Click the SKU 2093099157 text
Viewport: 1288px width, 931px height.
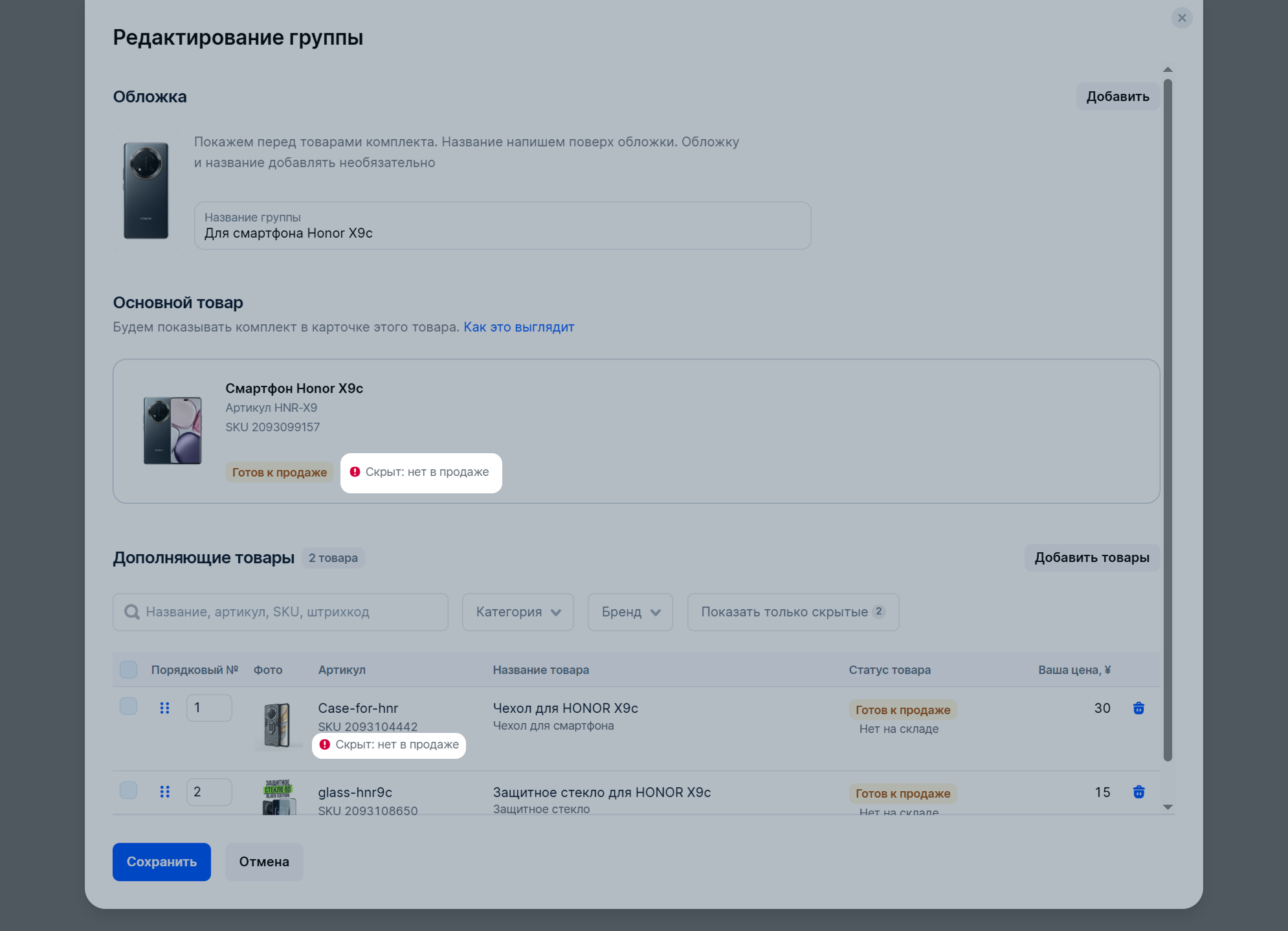272,427
